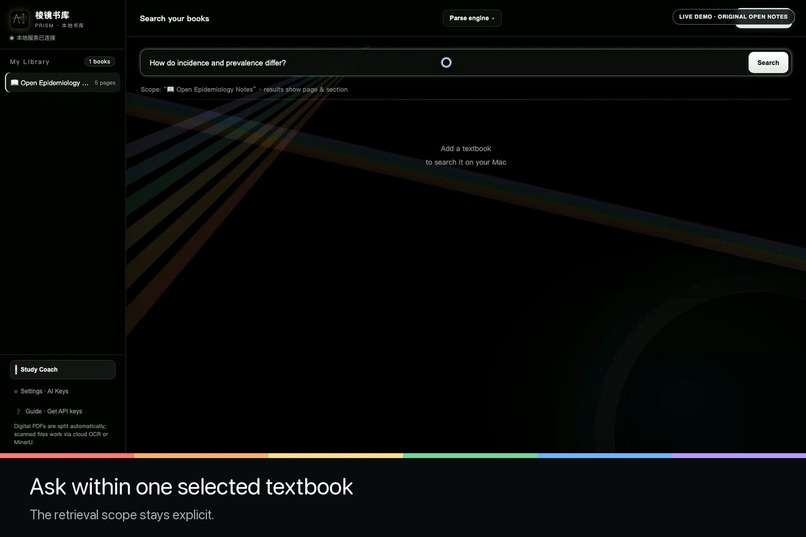Image resolution: width=806 pixels, height=537 pixels.
Task: Click the connection status dot indicator
Action: click(12, 38)
